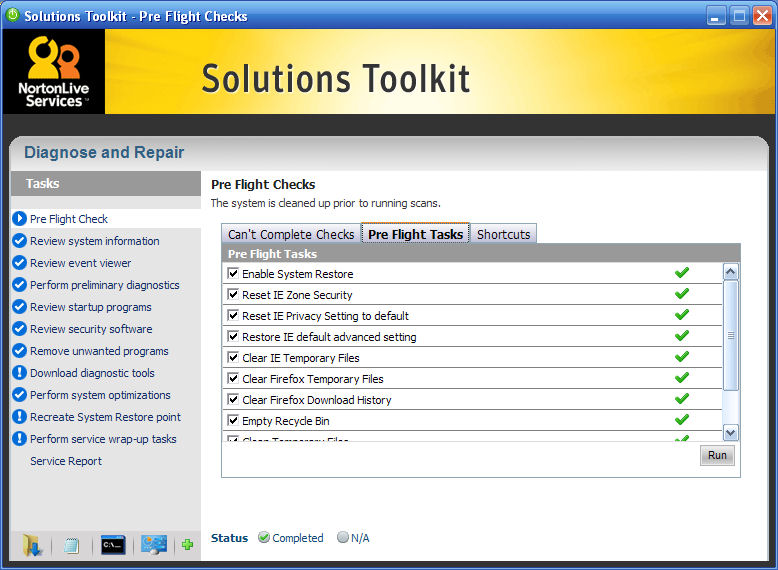
Task: Click the green plus icon
Action: [187, 545]
